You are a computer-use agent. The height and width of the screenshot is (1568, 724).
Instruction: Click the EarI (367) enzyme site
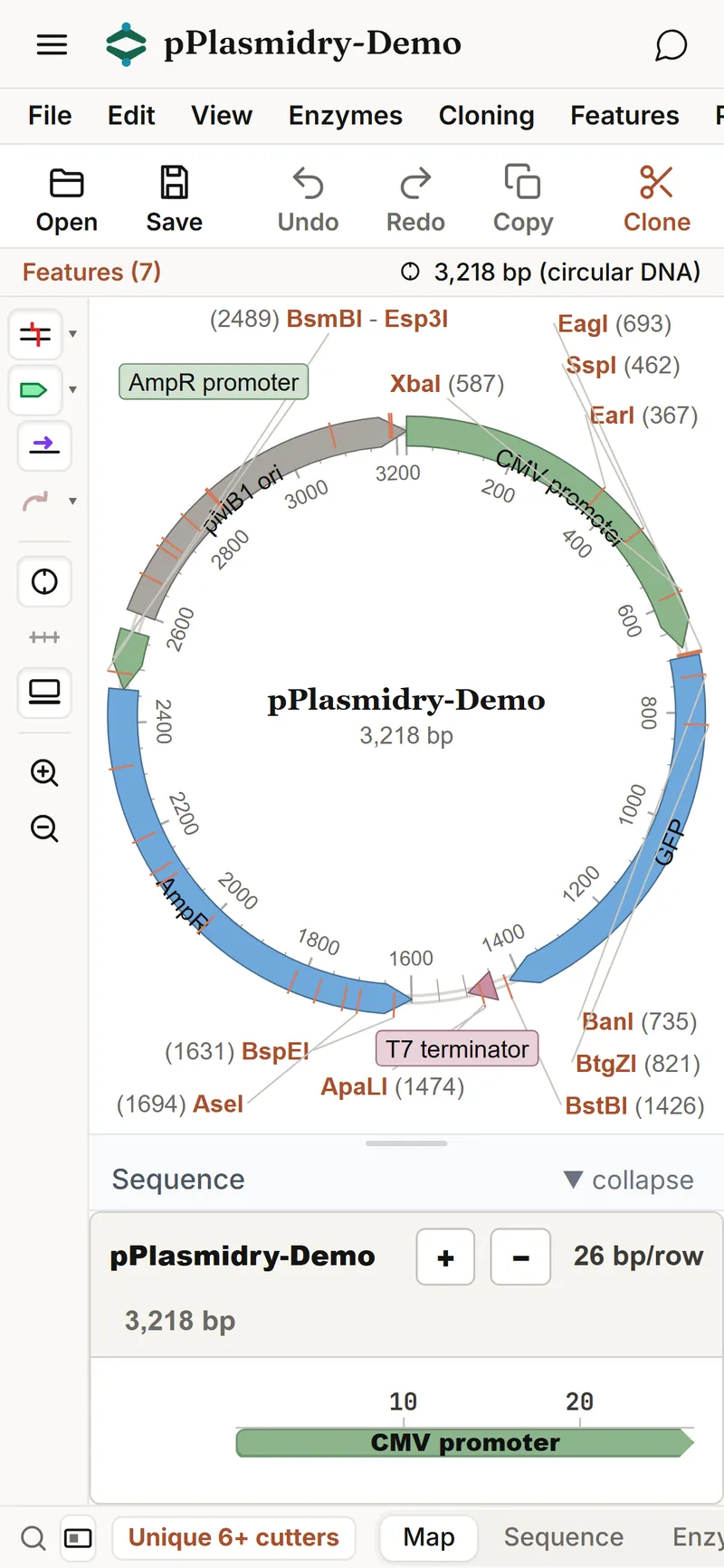point(643,416)
